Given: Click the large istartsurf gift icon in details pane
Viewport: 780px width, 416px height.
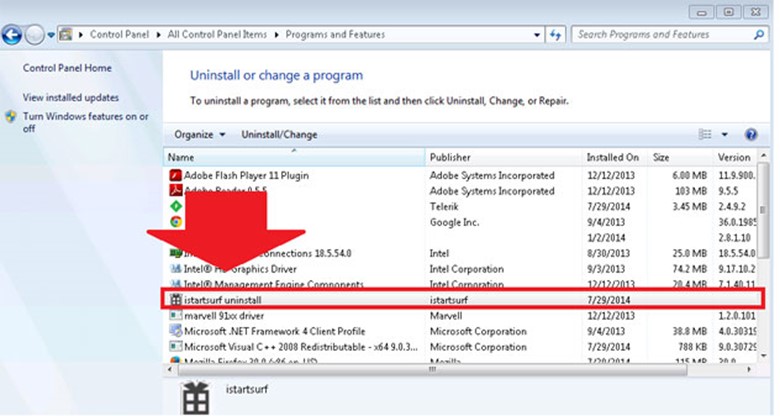Looking at the screenshot, I should 195,398.
